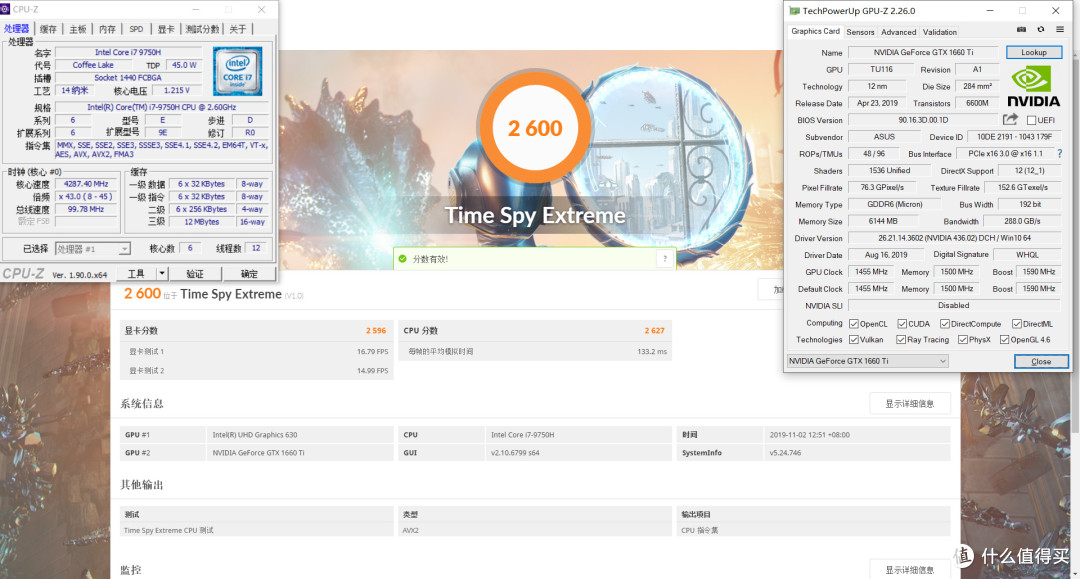Image resolution: width=1080 pixels, height=579 pixels.
Task: Click green valid-score checkmark icon
Action: click(x=403, y=259)
